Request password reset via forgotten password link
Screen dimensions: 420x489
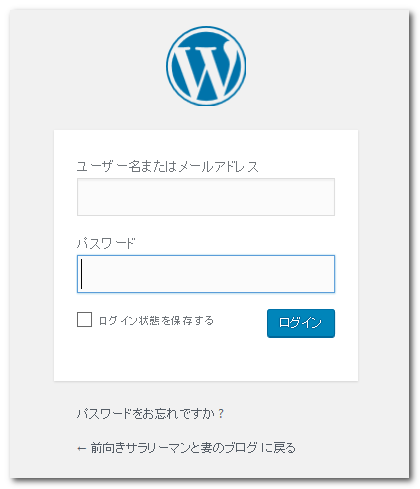(x=150, y=414)
